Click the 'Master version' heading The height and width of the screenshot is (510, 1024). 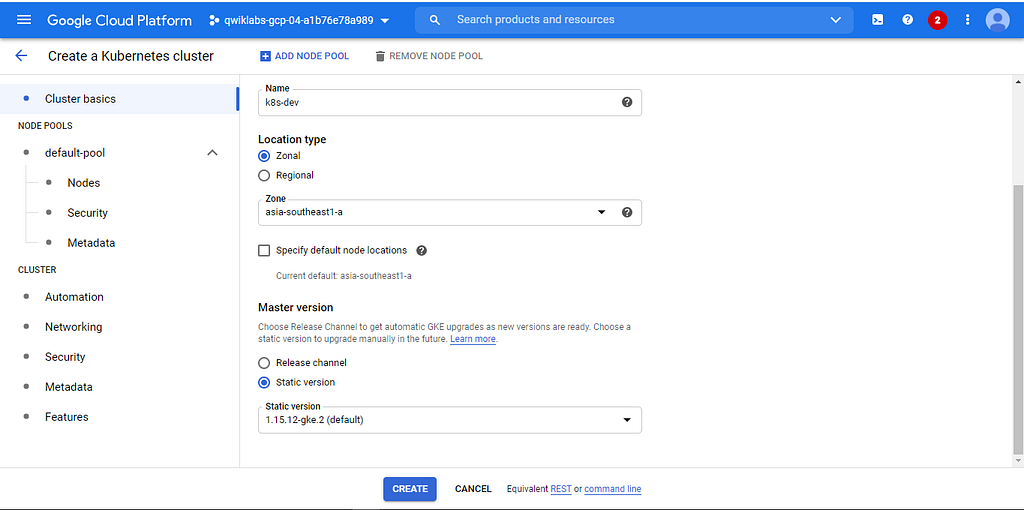tap(295, 307)
